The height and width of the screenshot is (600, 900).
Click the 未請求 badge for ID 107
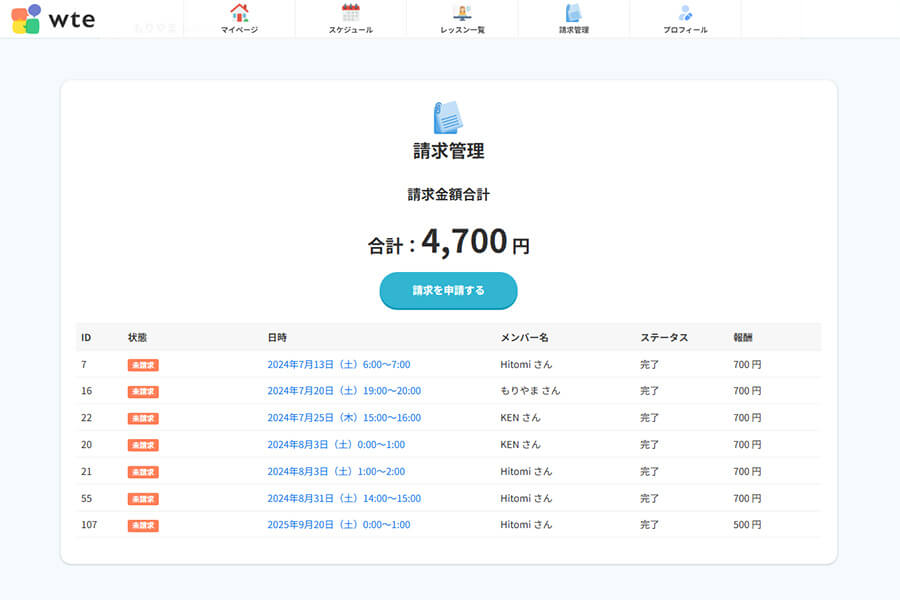(142, 525)
